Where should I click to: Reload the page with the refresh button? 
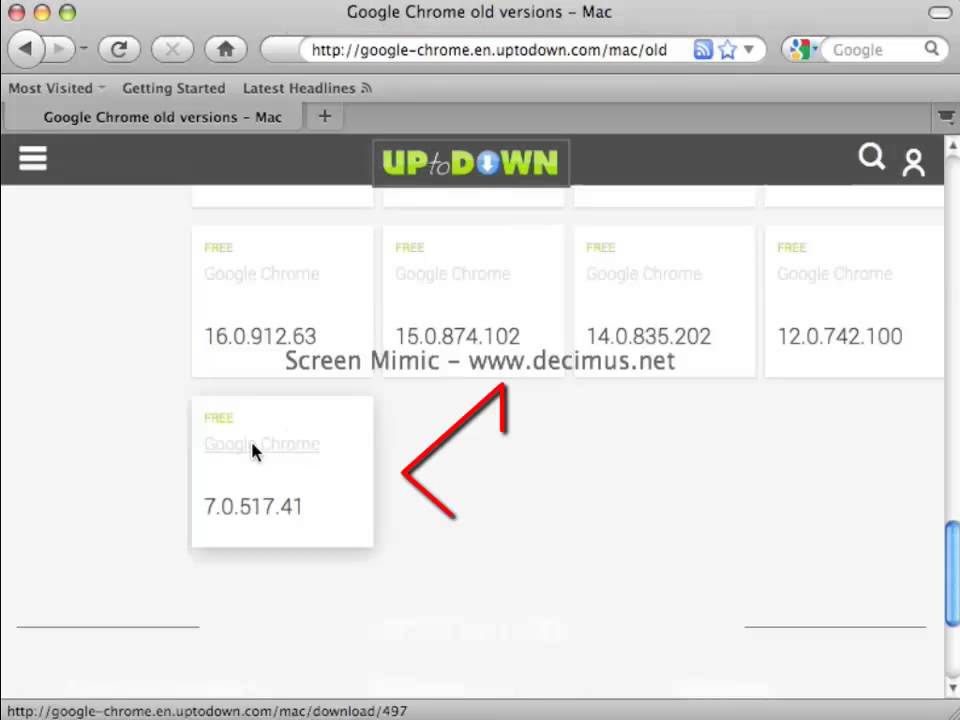click(119, 49)
